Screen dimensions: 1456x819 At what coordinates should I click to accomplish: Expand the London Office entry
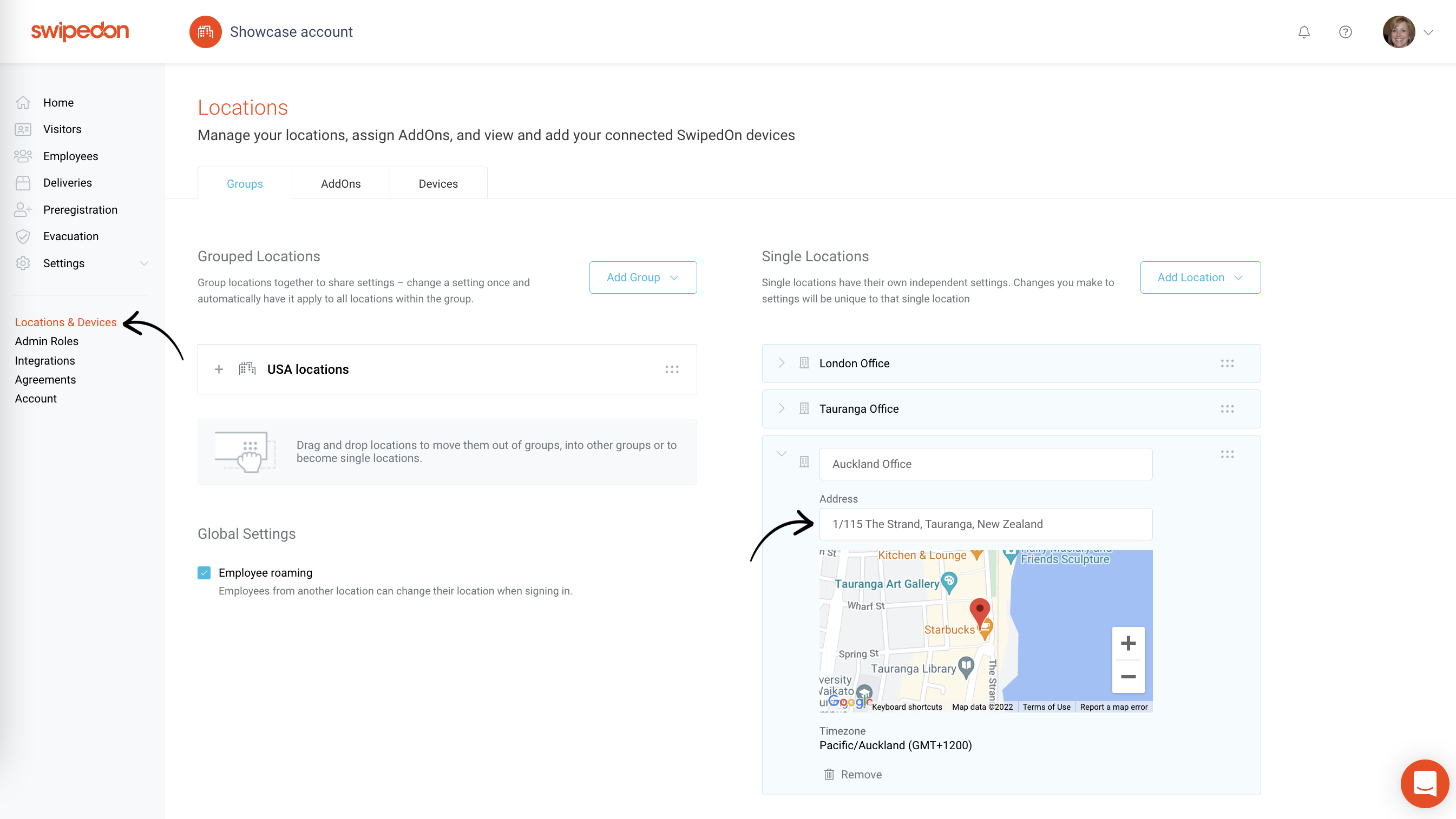(782, 363)
